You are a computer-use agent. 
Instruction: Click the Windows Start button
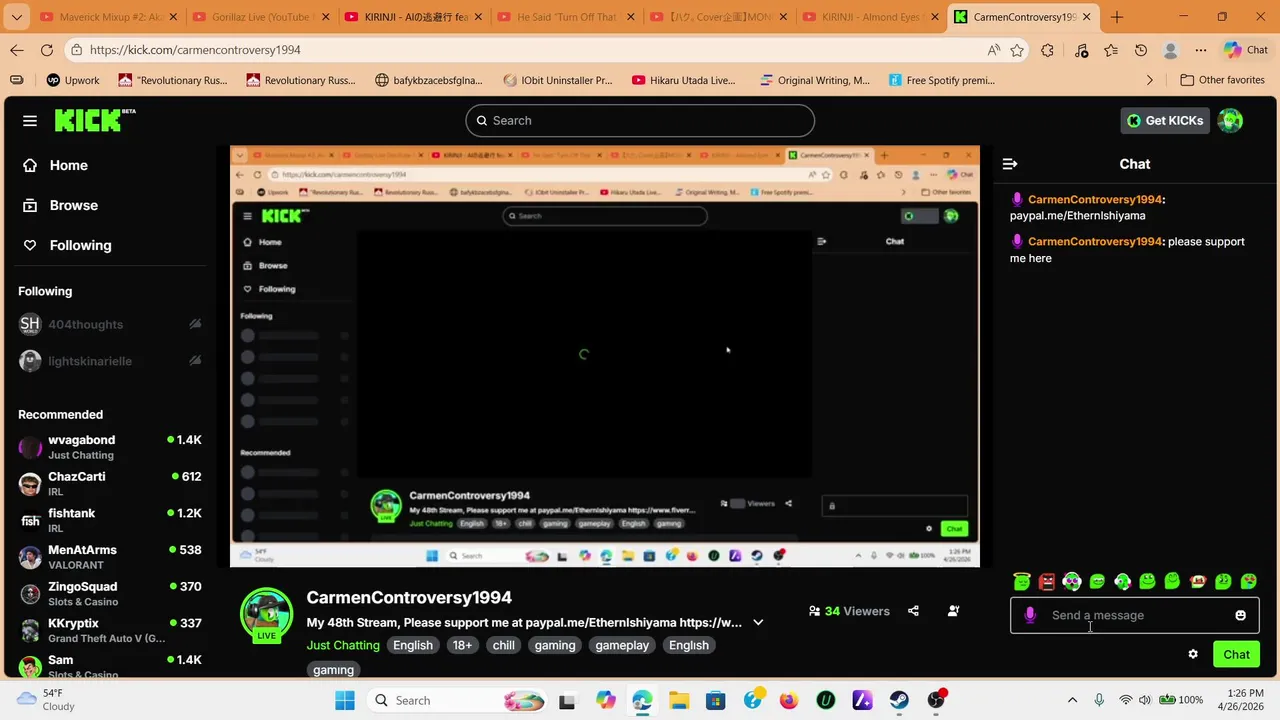(345, 700)
